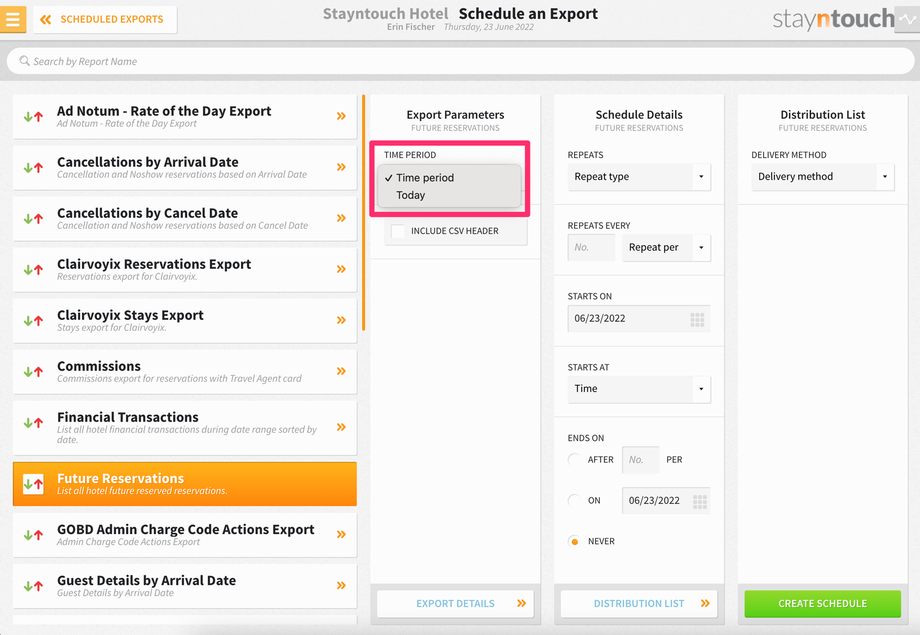The image size is (920, 635).
Task: Select Financial Transactions report
Action: [x=185, y=427]
